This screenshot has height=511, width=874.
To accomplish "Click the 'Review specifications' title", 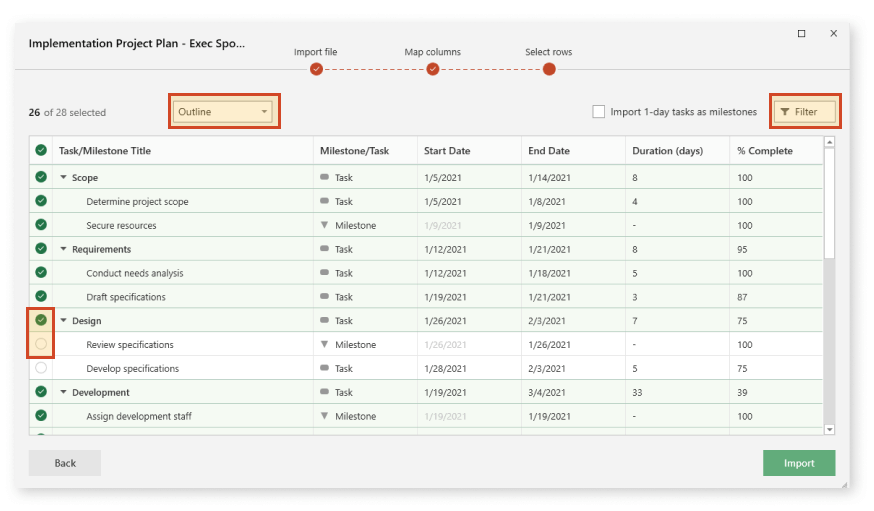I will [129, 345].
